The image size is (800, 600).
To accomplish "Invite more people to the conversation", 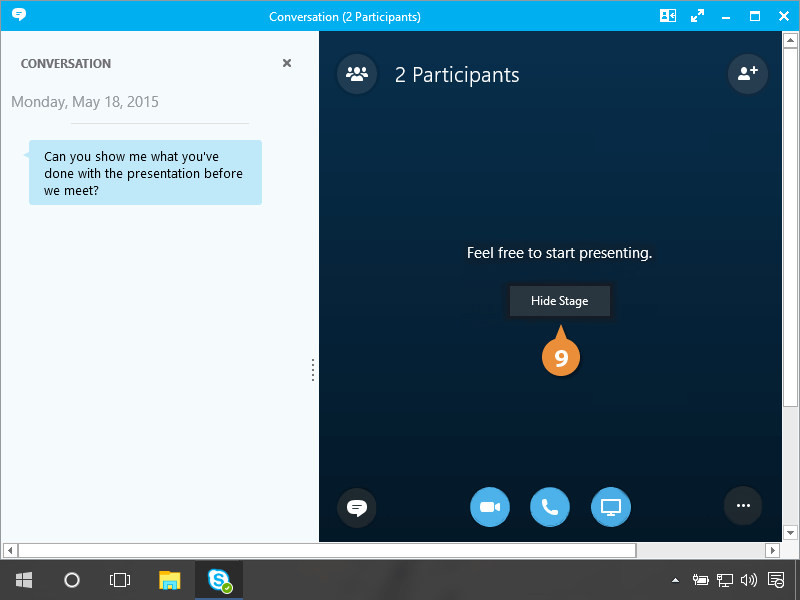I will click(x=747, y=74).
